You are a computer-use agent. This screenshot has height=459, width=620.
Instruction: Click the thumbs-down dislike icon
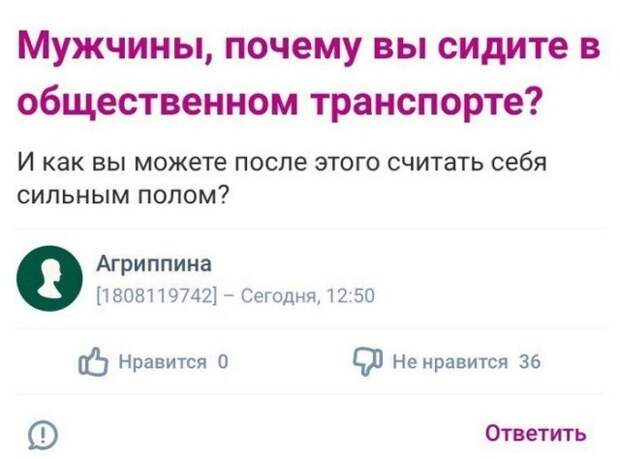[x=368, y=361]
